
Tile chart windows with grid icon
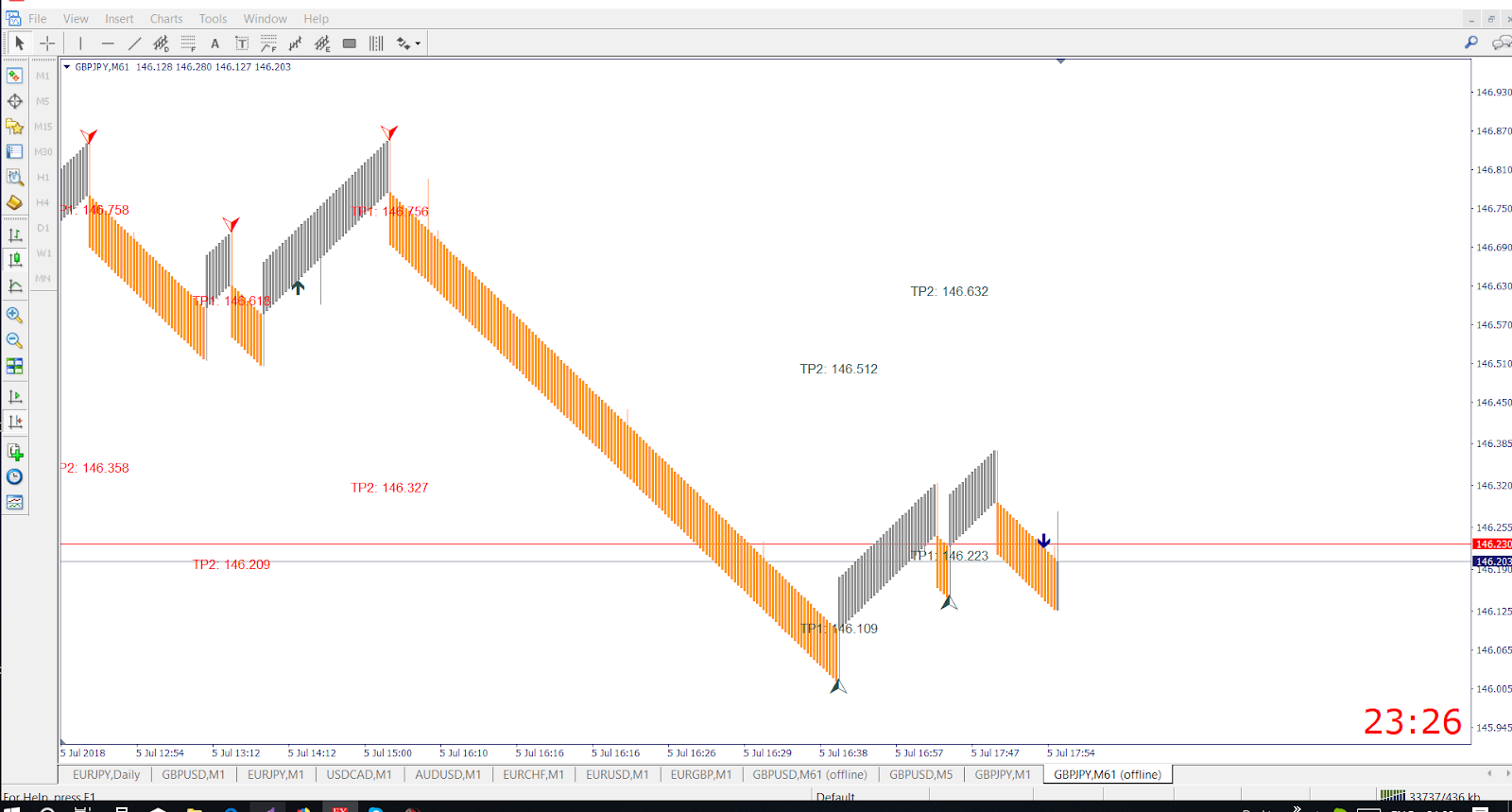14,366
